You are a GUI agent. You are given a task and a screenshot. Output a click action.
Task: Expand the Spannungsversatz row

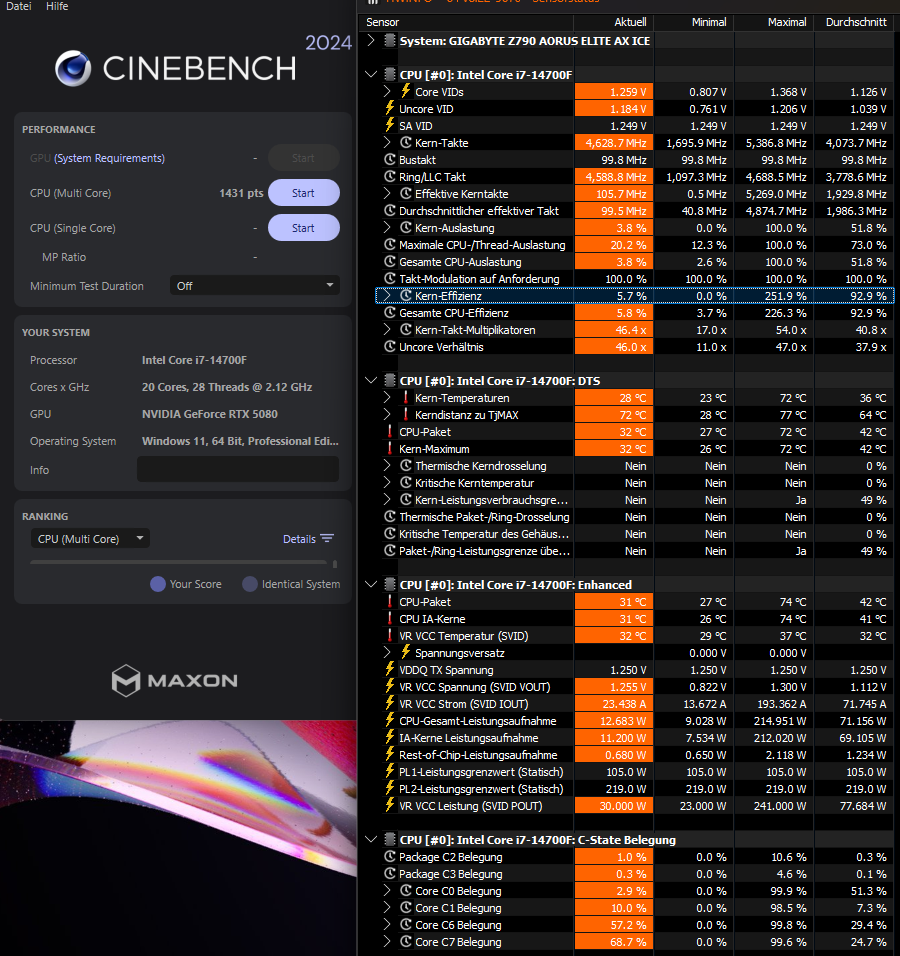point(388,653)
